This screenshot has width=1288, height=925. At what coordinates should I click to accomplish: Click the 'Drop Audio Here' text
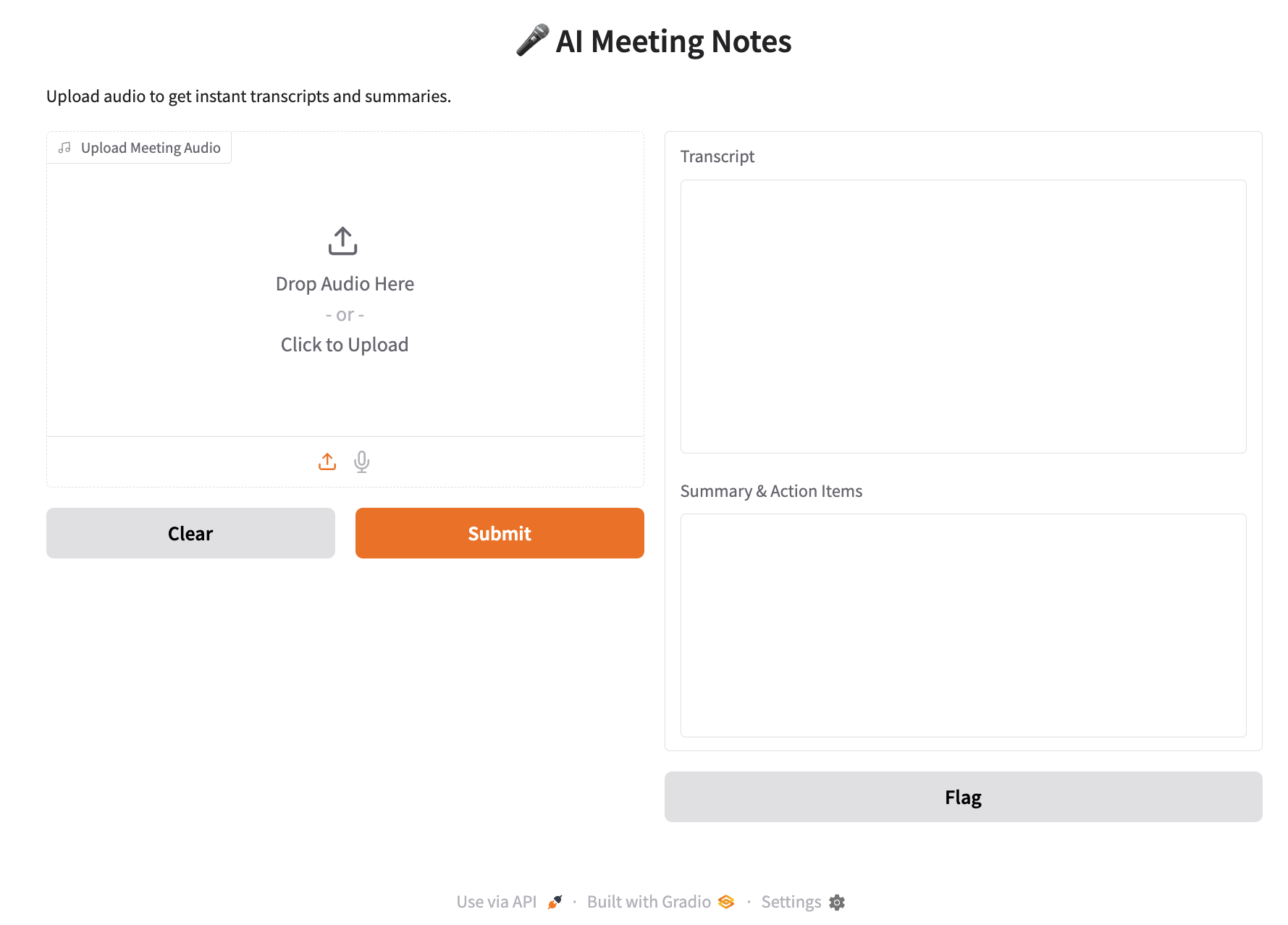pyautogui.click(x=345, y=284)
